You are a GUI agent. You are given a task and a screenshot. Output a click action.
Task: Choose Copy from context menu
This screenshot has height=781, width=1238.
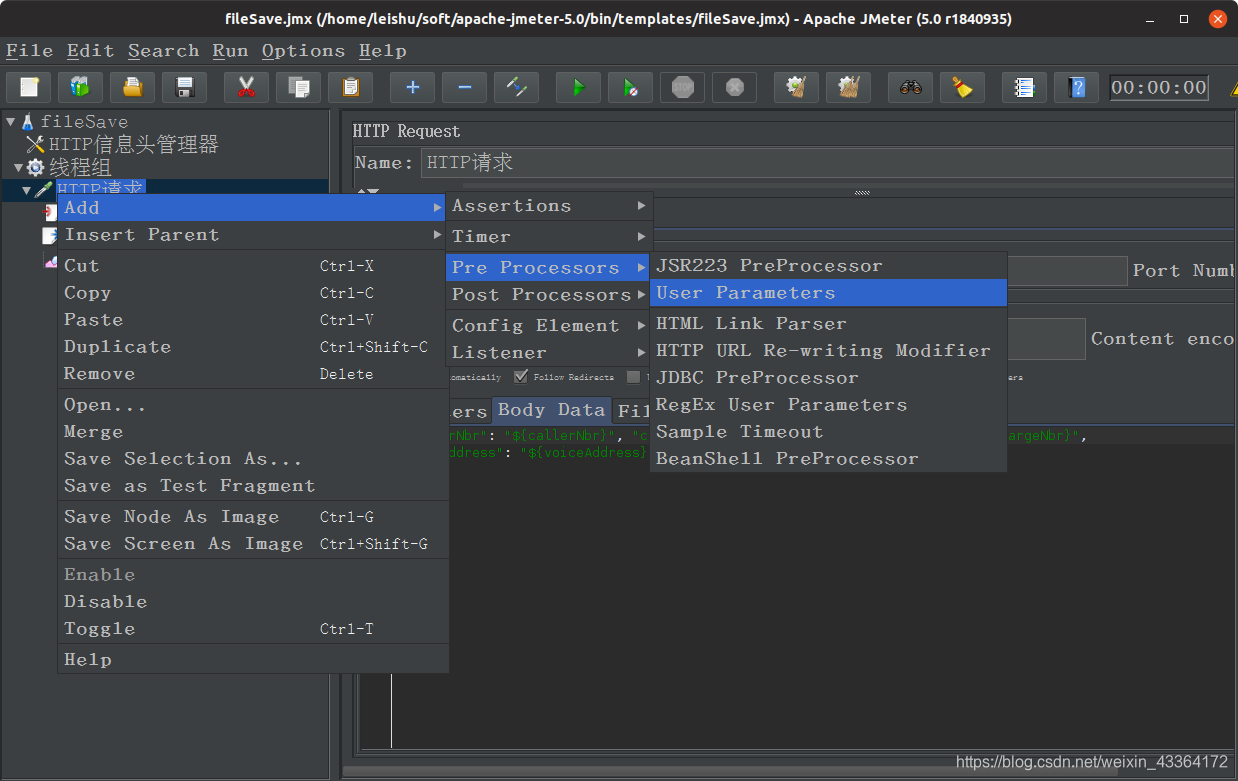coord(253,293)
